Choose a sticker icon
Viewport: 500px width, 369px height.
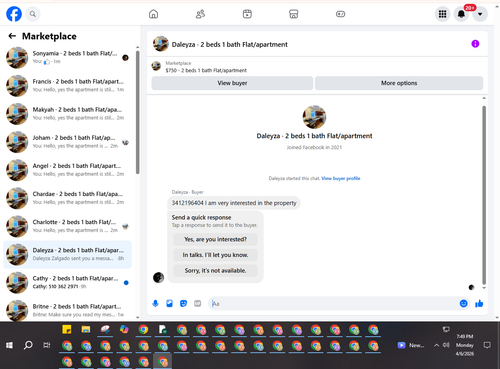click(x=183, y=303)
